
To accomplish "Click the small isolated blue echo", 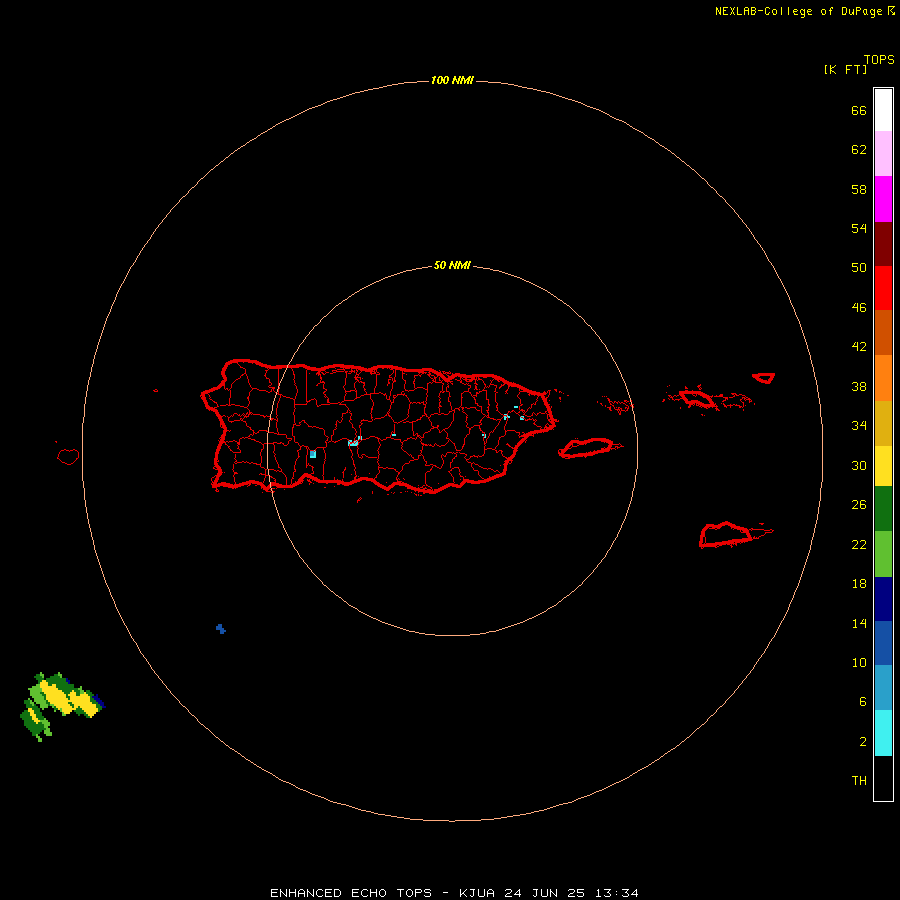I will [220, 629].
